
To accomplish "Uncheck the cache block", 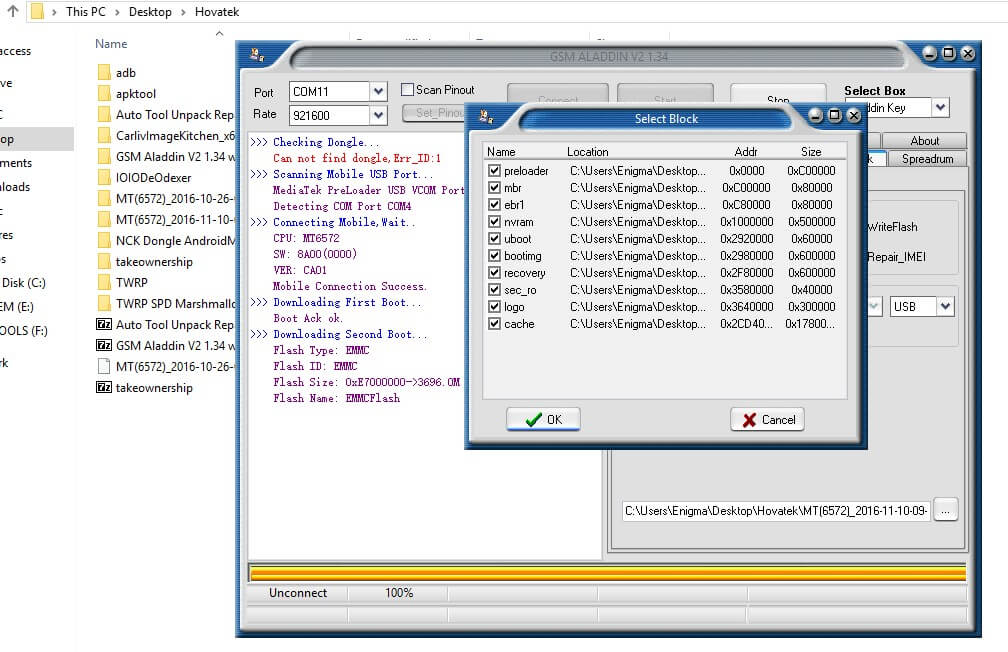I will 494,324.
